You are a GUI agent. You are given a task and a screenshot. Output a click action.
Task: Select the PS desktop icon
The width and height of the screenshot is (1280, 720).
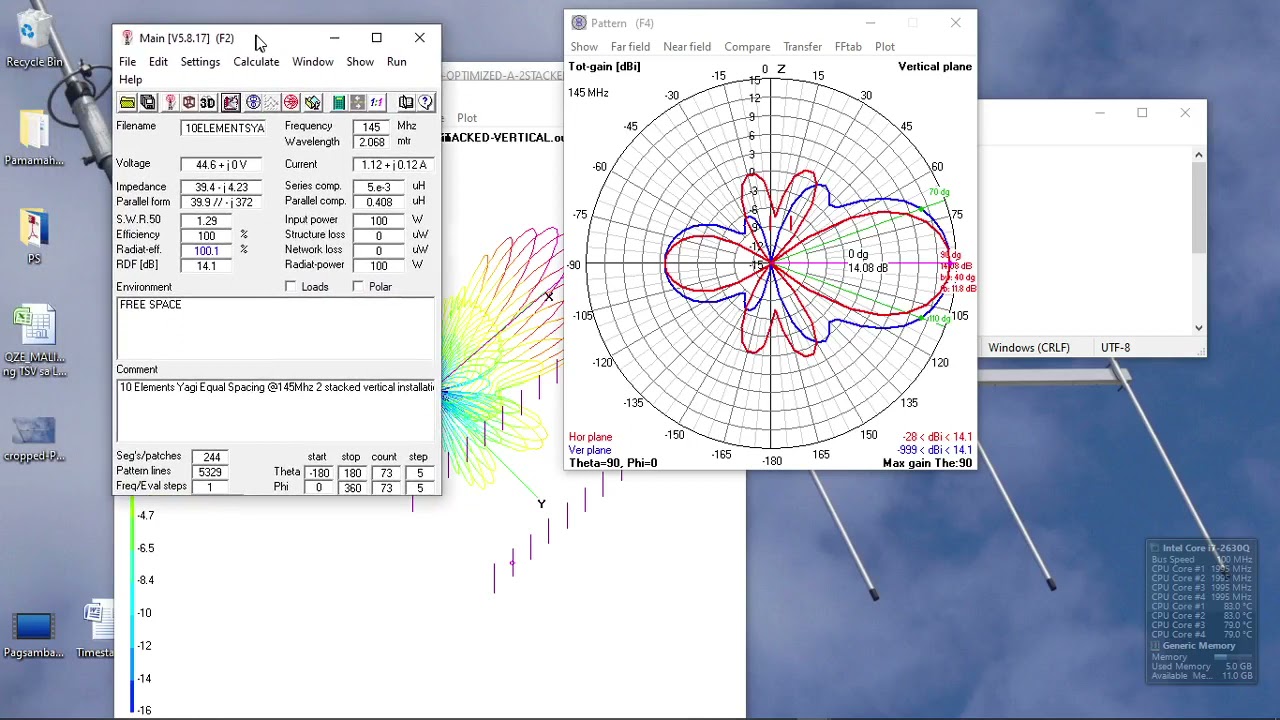pyautogui.click(x=34, y=236)
